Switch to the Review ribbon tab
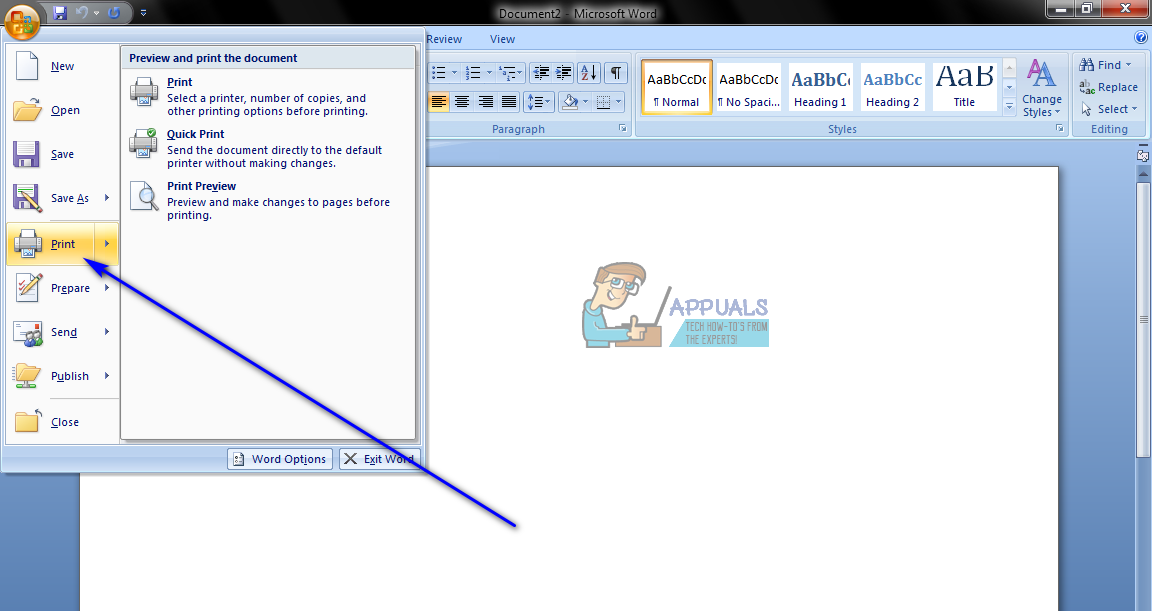 [444, 40]
